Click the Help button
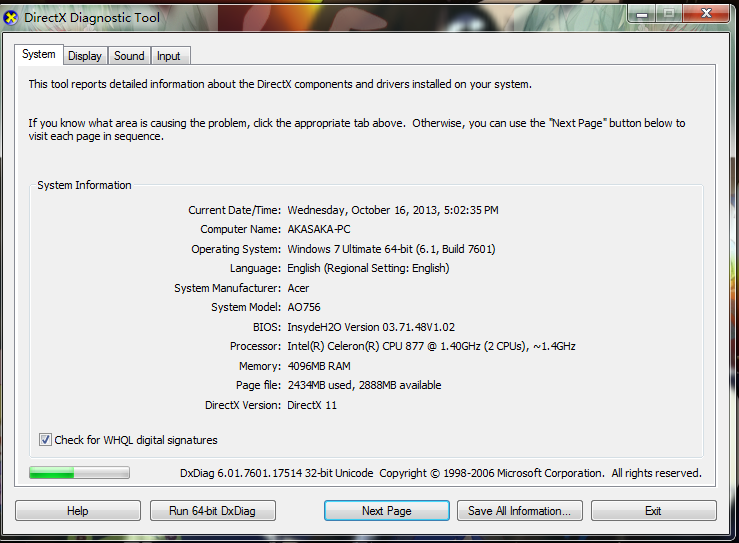Screen dimensions: 739x543 coord(78,510)
